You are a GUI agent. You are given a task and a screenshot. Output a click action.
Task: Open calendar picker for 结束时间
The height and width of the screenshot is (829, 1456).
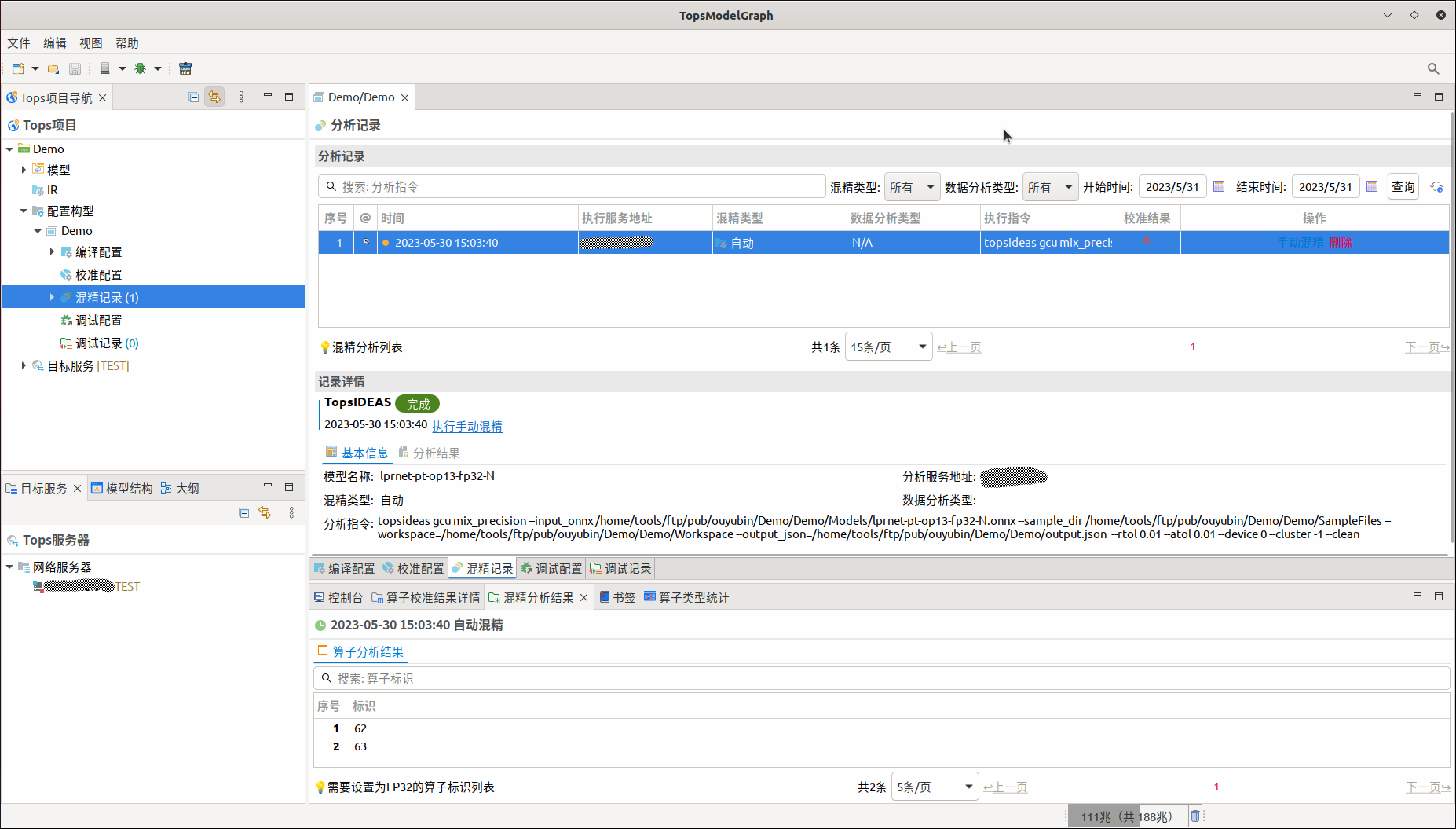click(1372, 186)
